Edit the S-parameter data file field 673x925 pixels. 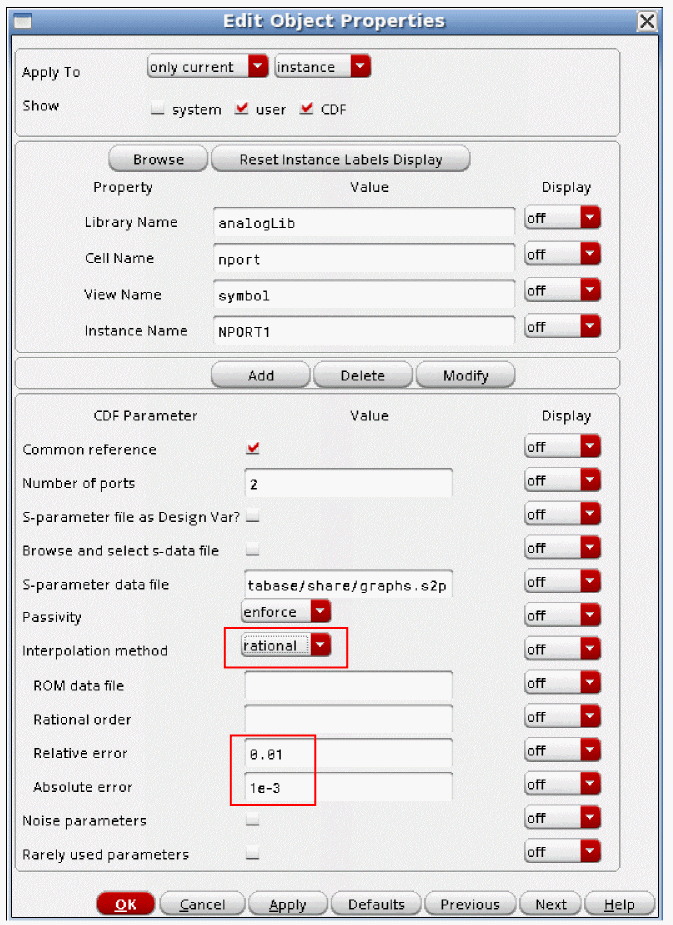[x=349, y=585]
